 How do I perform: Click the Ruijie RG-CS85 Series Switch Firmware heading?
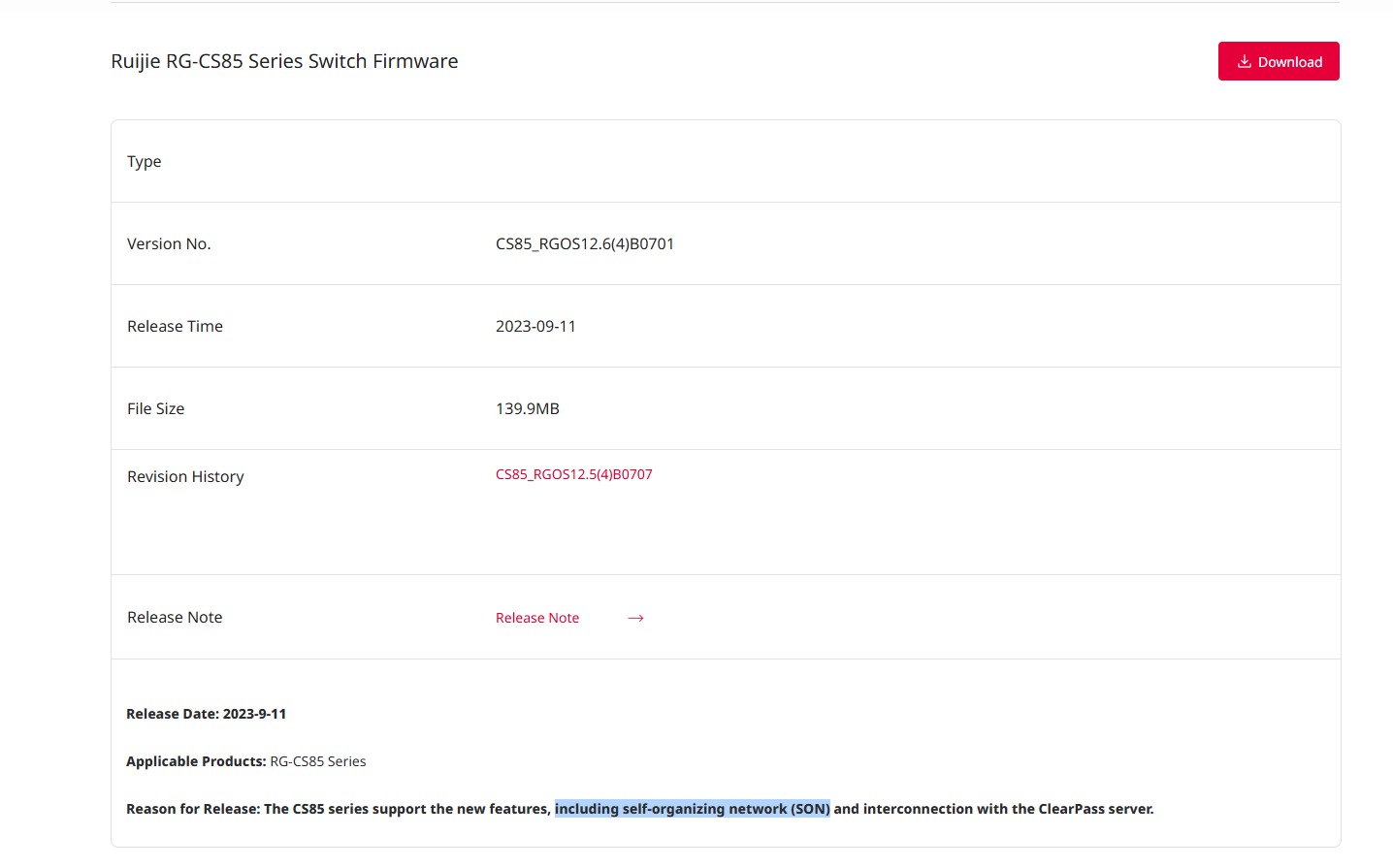[284, 61]
